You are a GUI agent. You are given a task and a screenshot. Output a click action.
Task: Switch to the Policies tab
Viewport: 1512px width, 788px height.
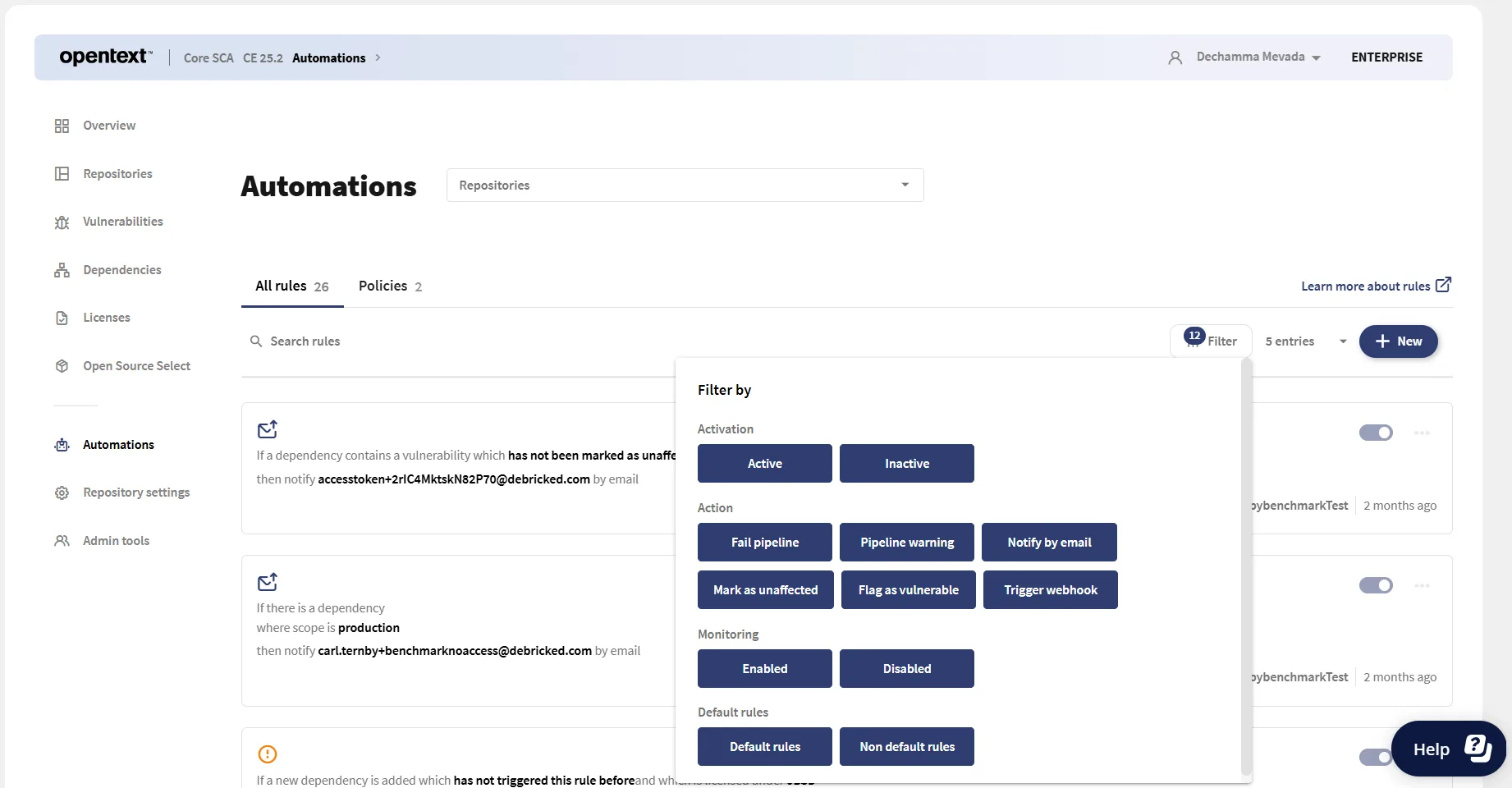click(x=383, y=286)
